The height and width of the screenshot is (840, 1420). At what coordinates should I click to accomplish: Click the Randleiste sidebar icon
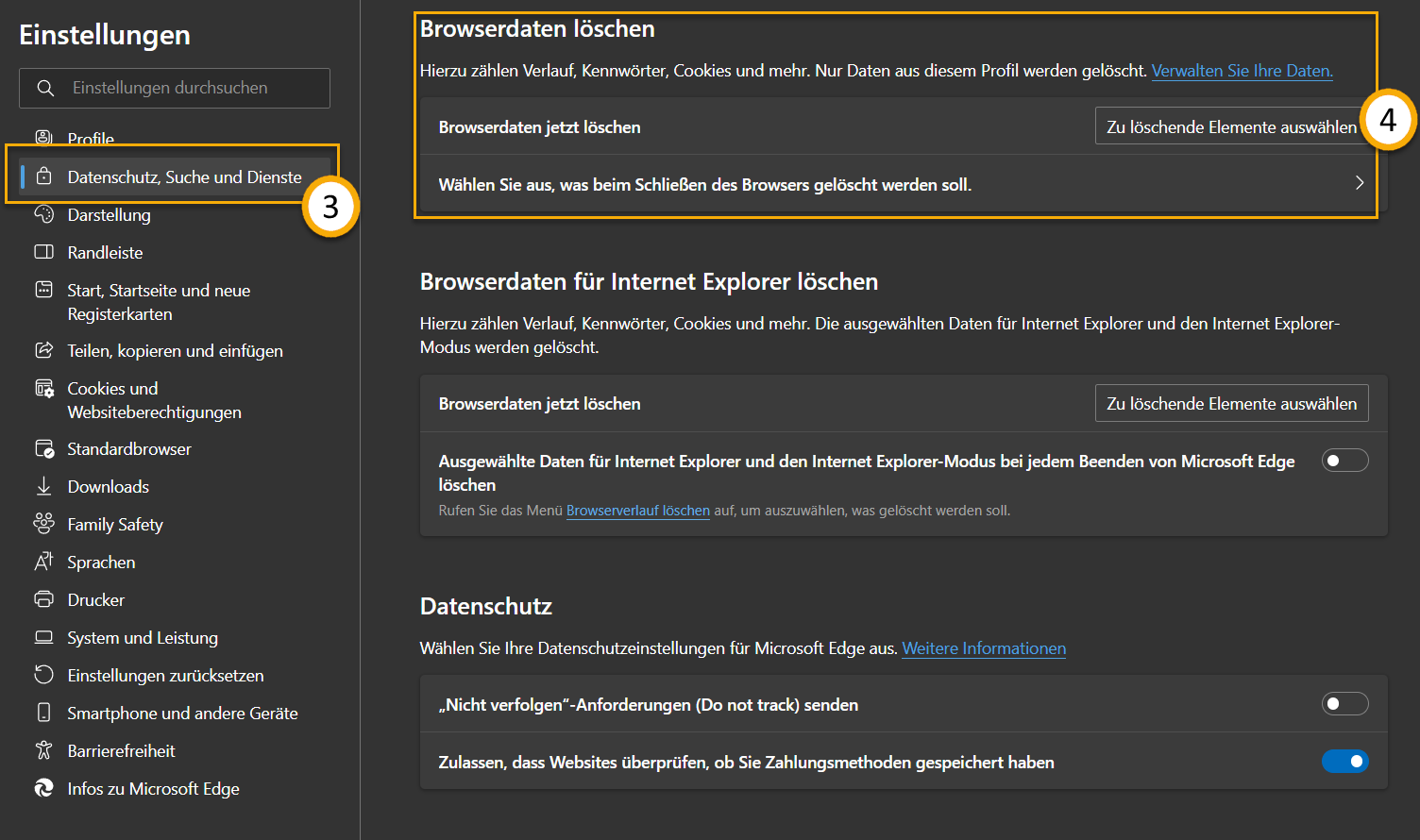point(43,252)
